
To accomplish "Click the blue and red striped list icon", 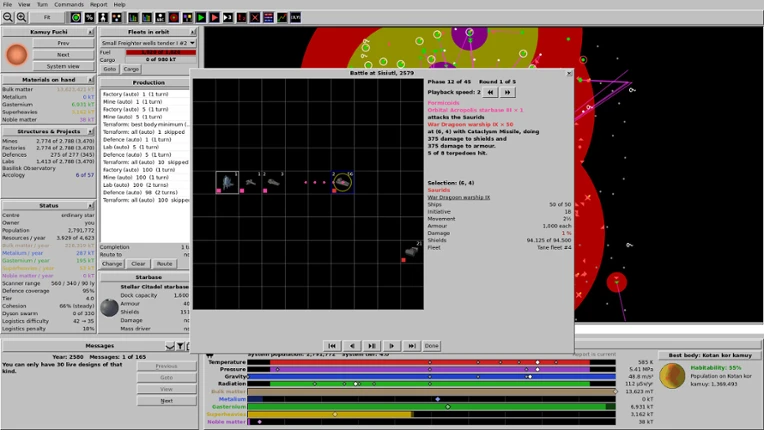I will [268, 18].
